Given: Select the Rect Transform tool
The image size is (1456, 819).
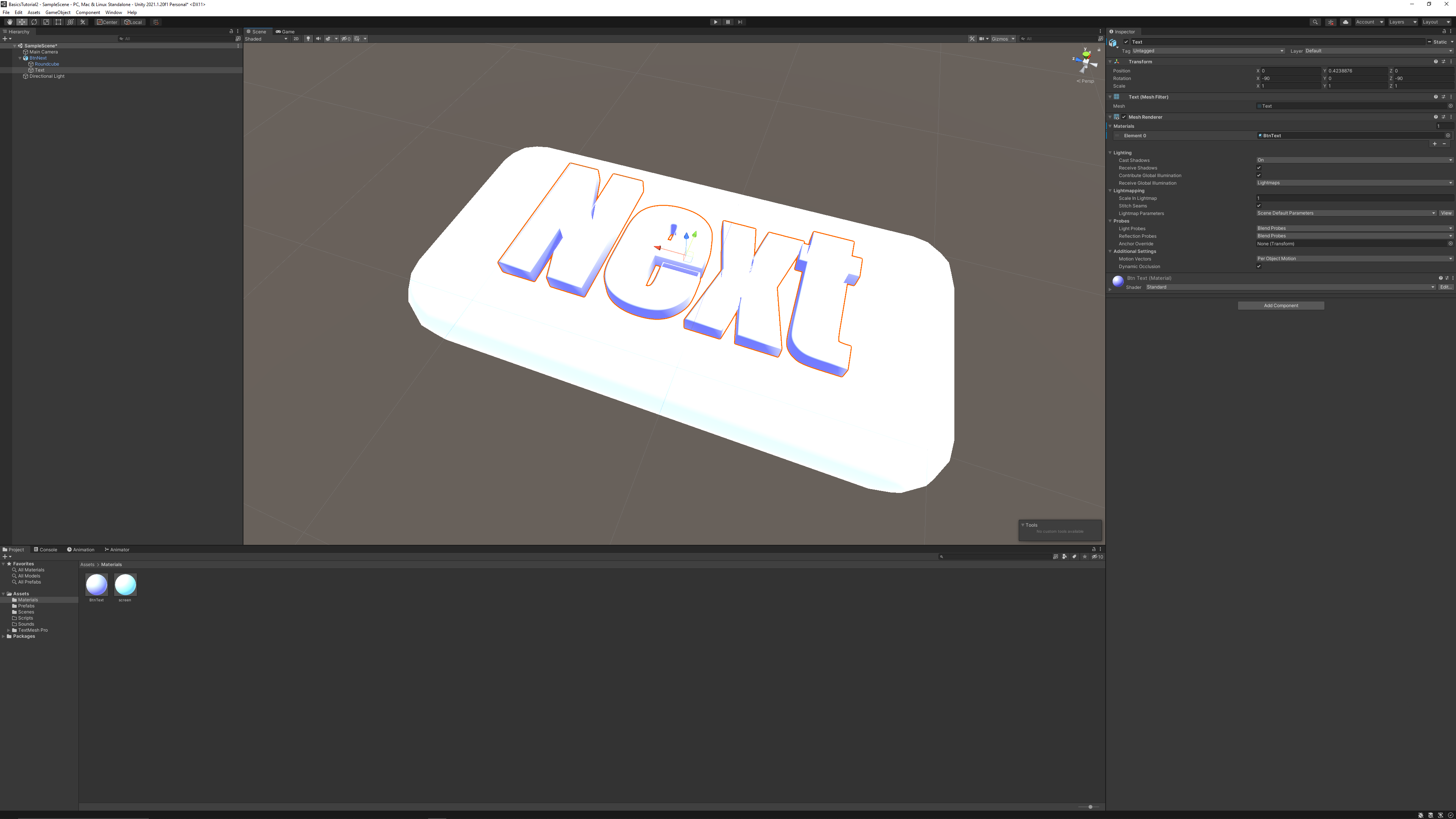Looking at the screenshot, I should click(58, 22).
